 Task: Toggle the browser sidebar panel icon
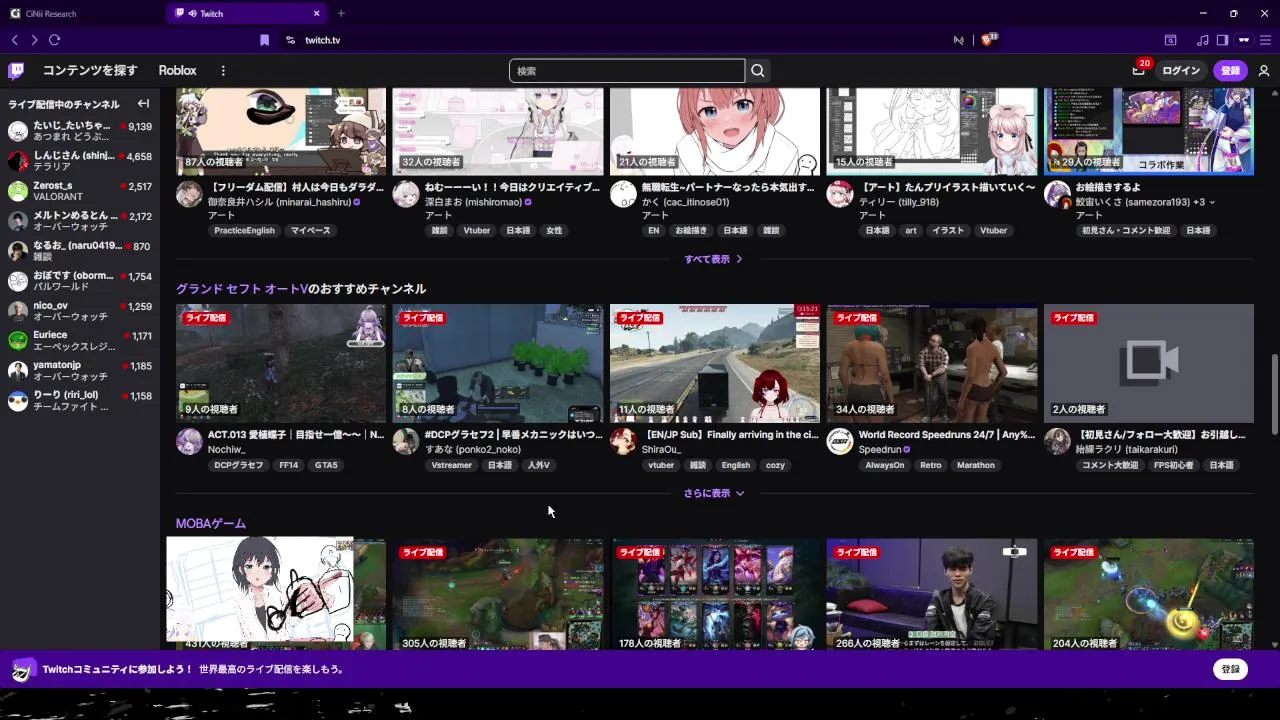[1222, 40]
